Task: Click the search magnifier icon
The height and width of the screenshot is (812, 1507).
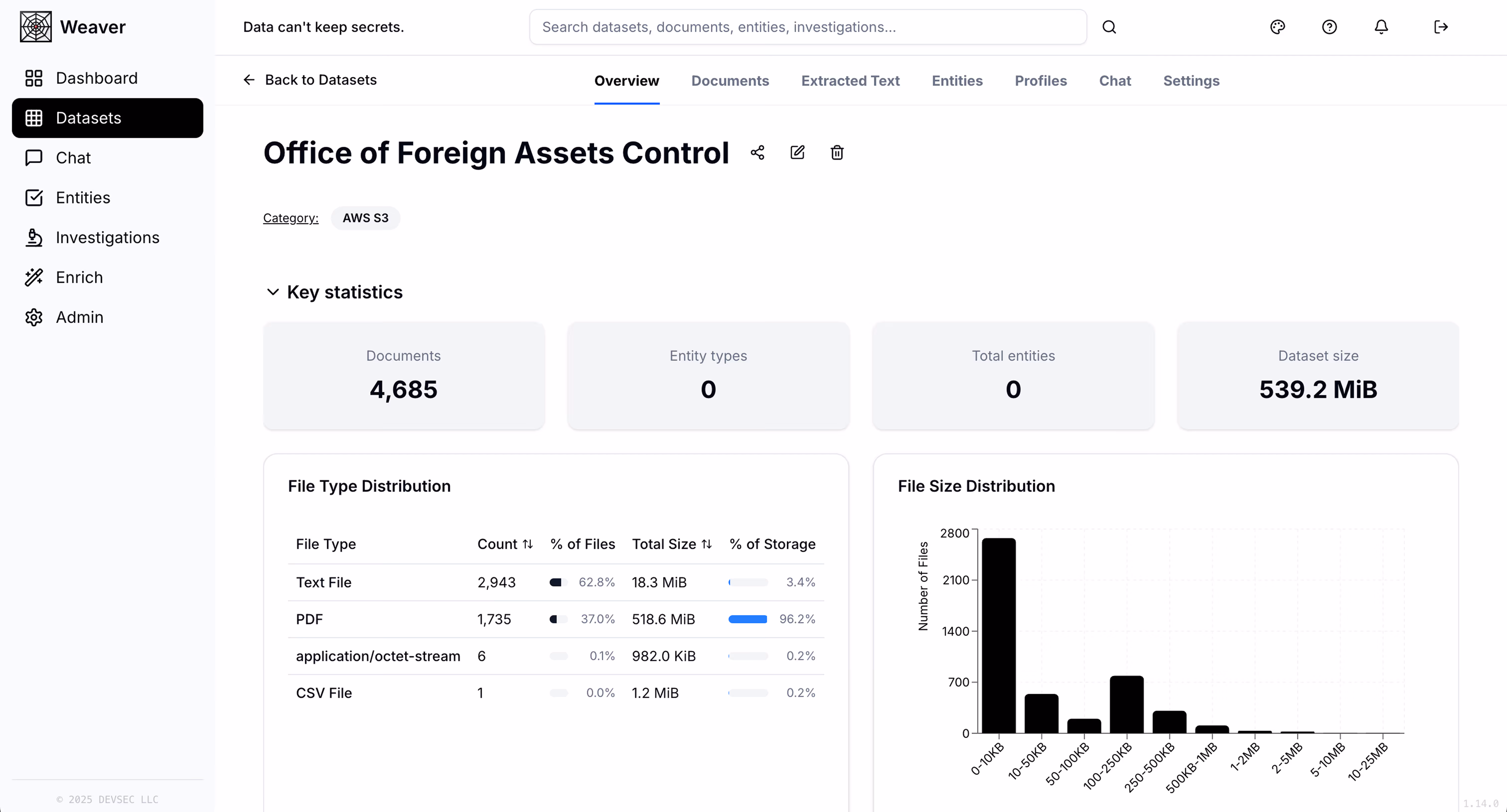Action: click(x=1109, y=27)
